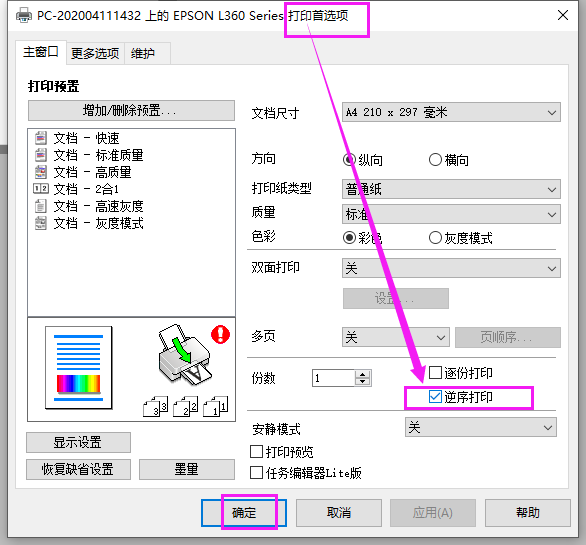Click the 墨量 ink level button
This screenshot has height=545, width=586.
187,469
